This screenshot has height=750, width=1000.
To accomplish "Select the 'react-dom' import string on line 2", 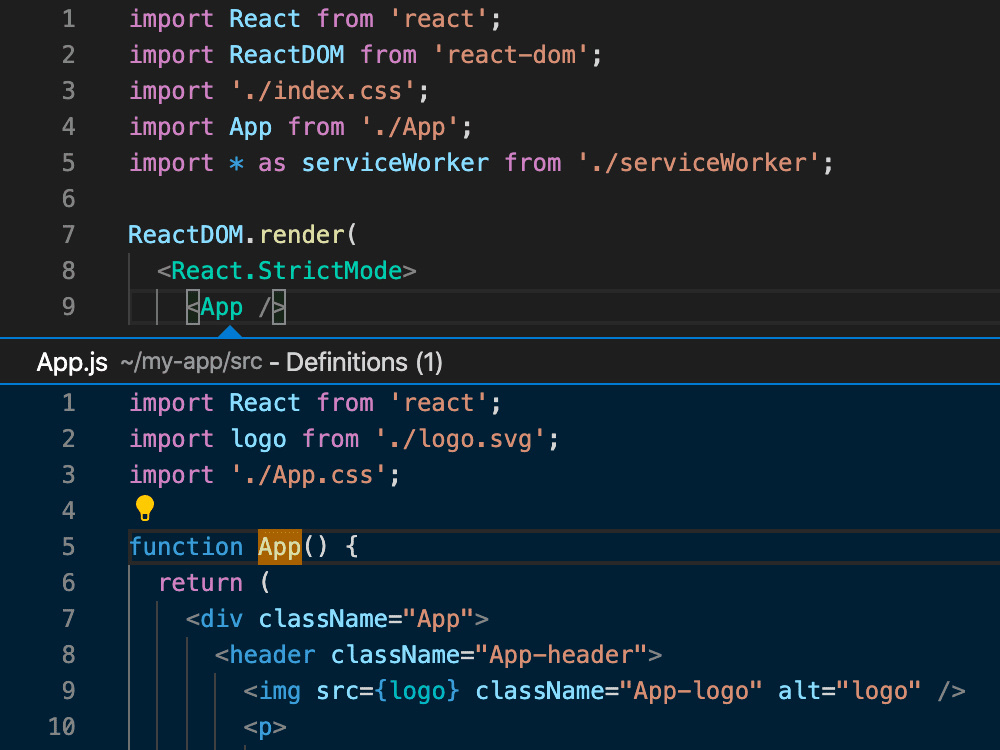I will click(511, 54).
